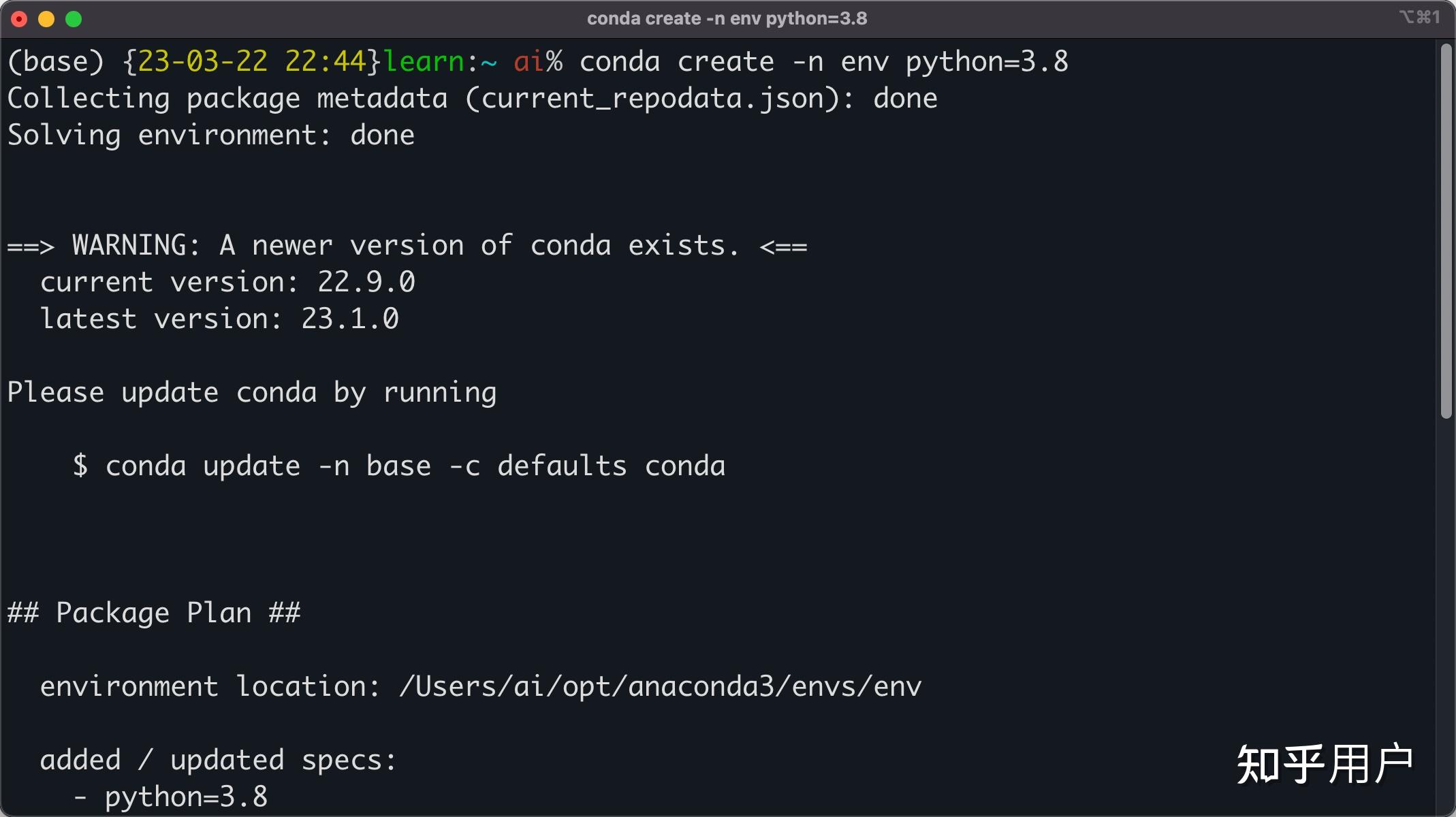Image resolution: width=1456 pixels, height=817 pixels.
Task: Click the 知乎用户 watermark text
Action: [x=1325, y=765]
